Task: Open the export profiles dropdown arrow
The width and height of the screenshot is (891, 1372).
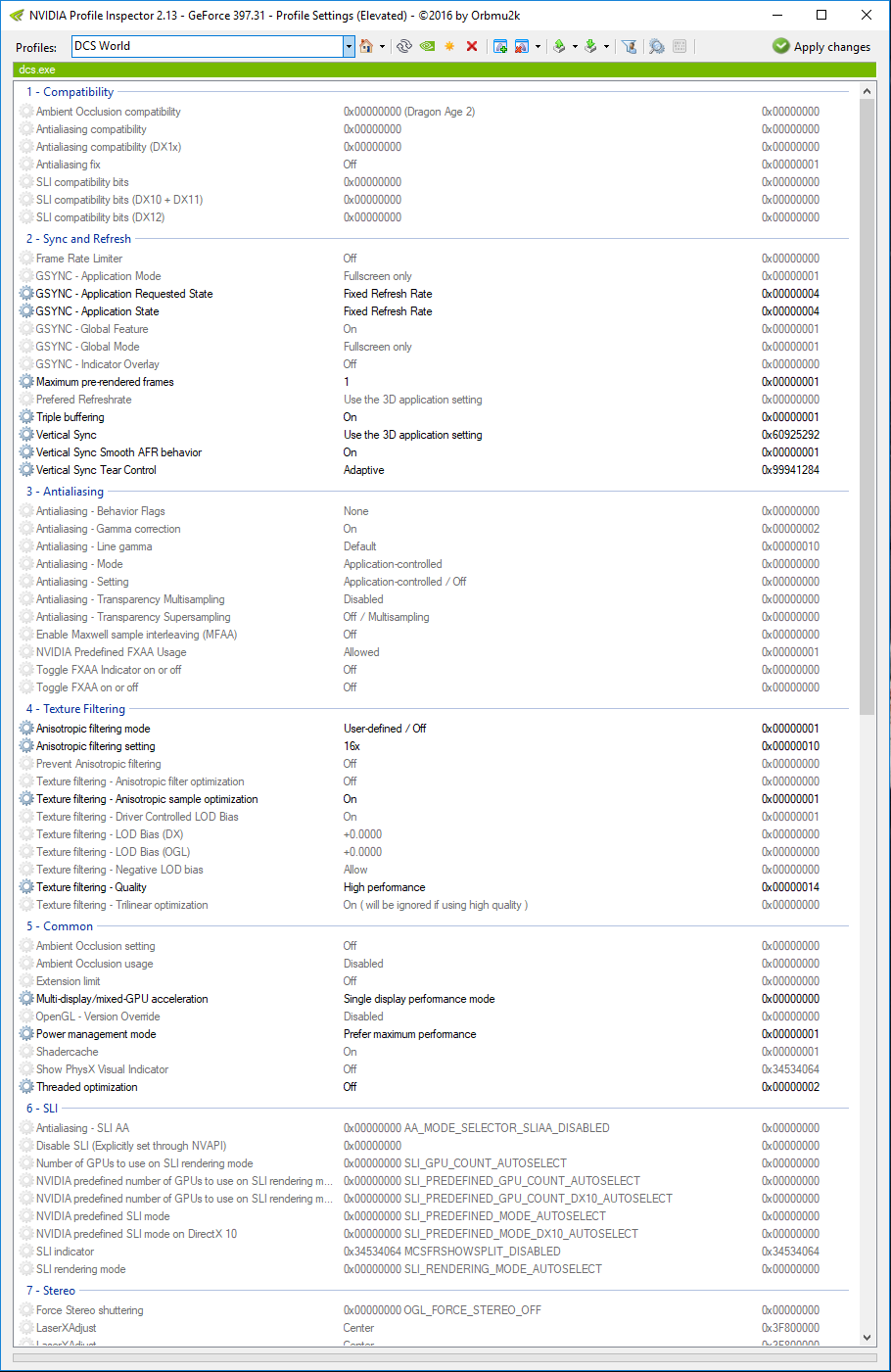Action: 575,46
